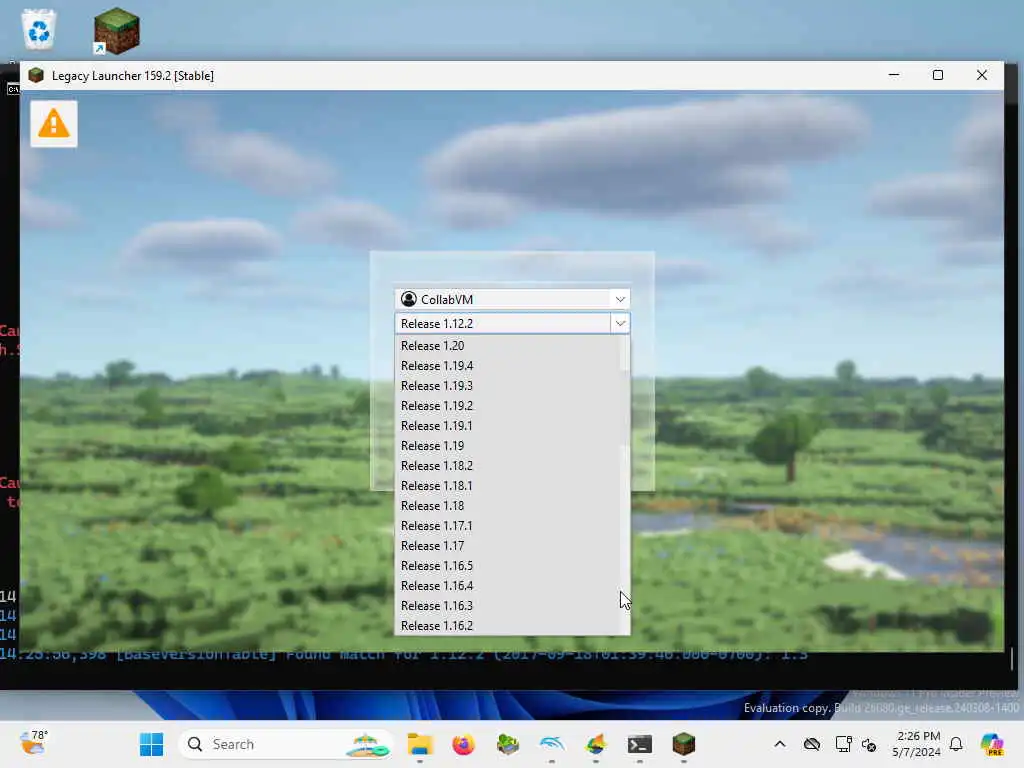Select Release 1.16.4 entry

coord(507,586)
